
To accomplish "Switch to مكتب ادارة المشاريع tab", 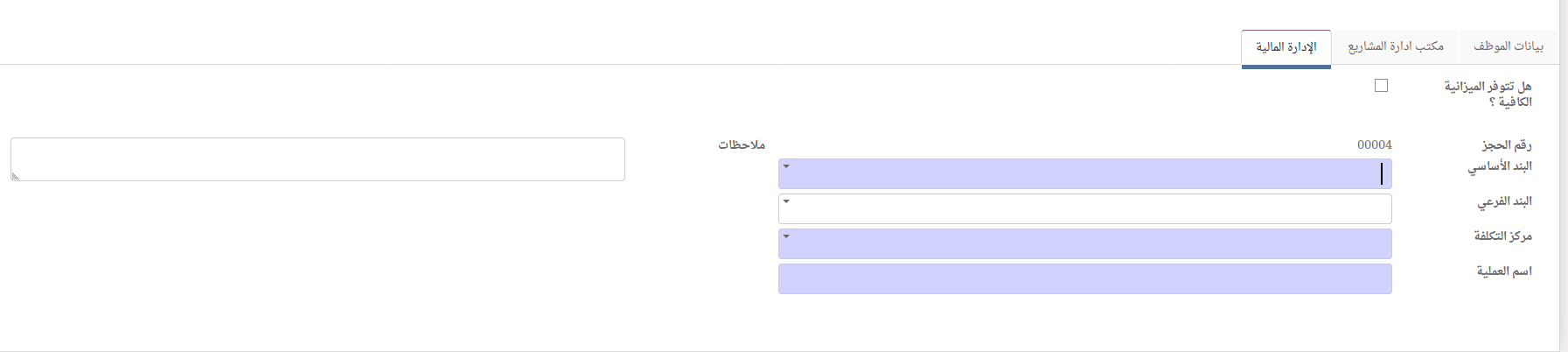I will [x=1395, y=46].
